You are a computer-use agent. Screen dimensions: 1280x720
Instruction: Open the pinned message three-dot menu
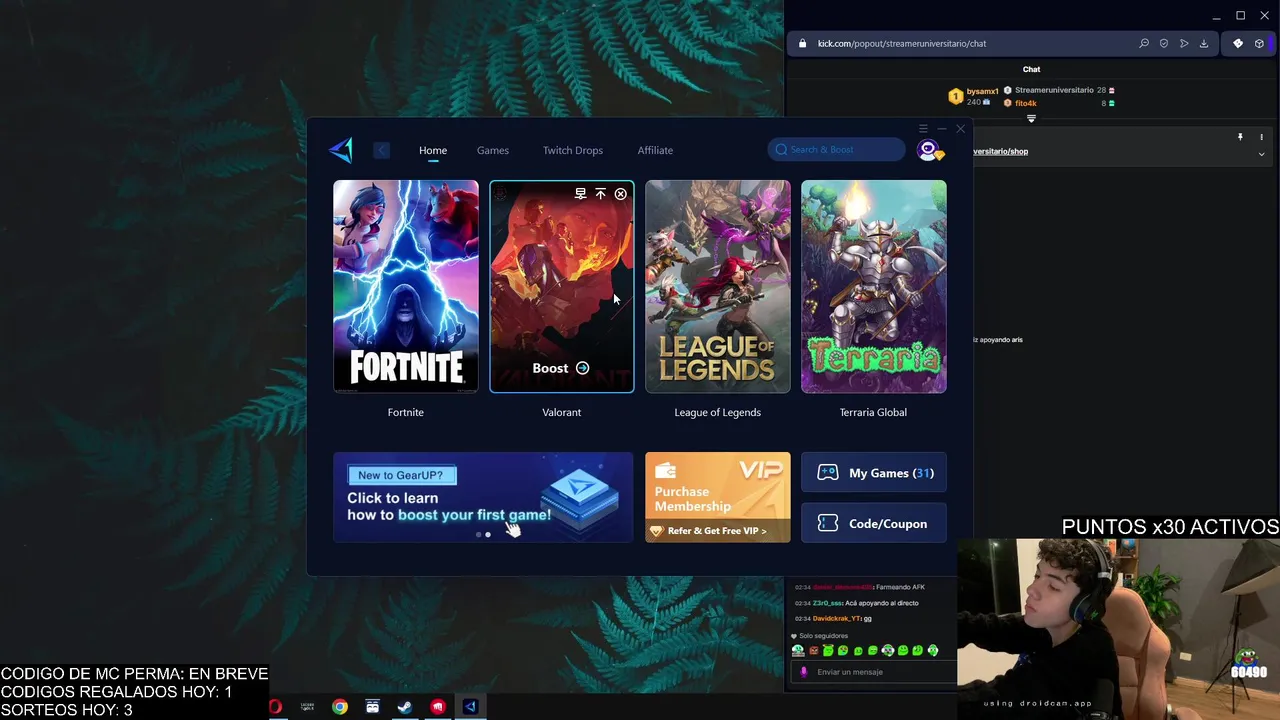(x=1262, y=137)
